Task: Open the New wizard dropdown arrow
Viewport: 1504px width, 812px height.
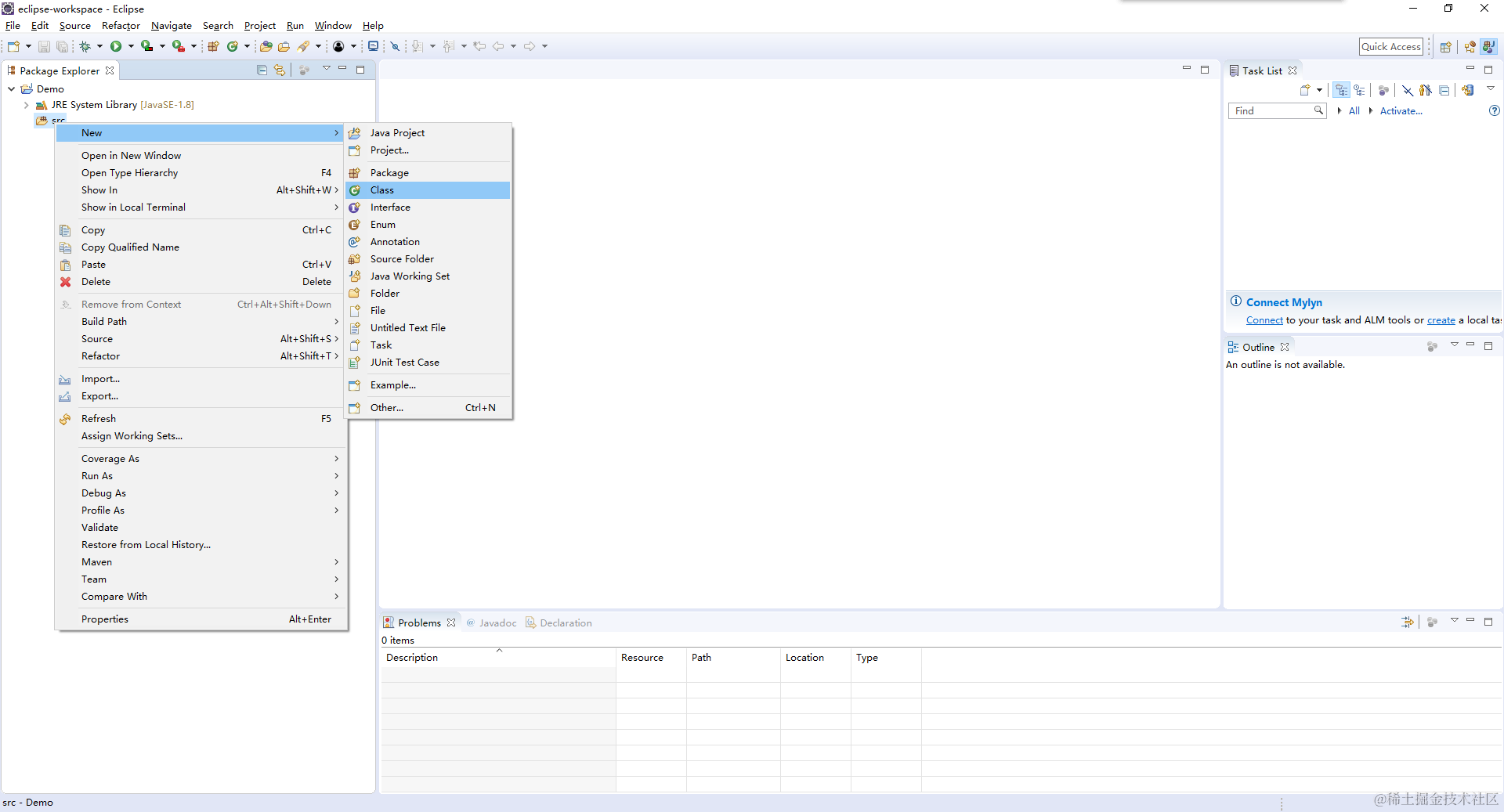Action: [x=28, y=46]
